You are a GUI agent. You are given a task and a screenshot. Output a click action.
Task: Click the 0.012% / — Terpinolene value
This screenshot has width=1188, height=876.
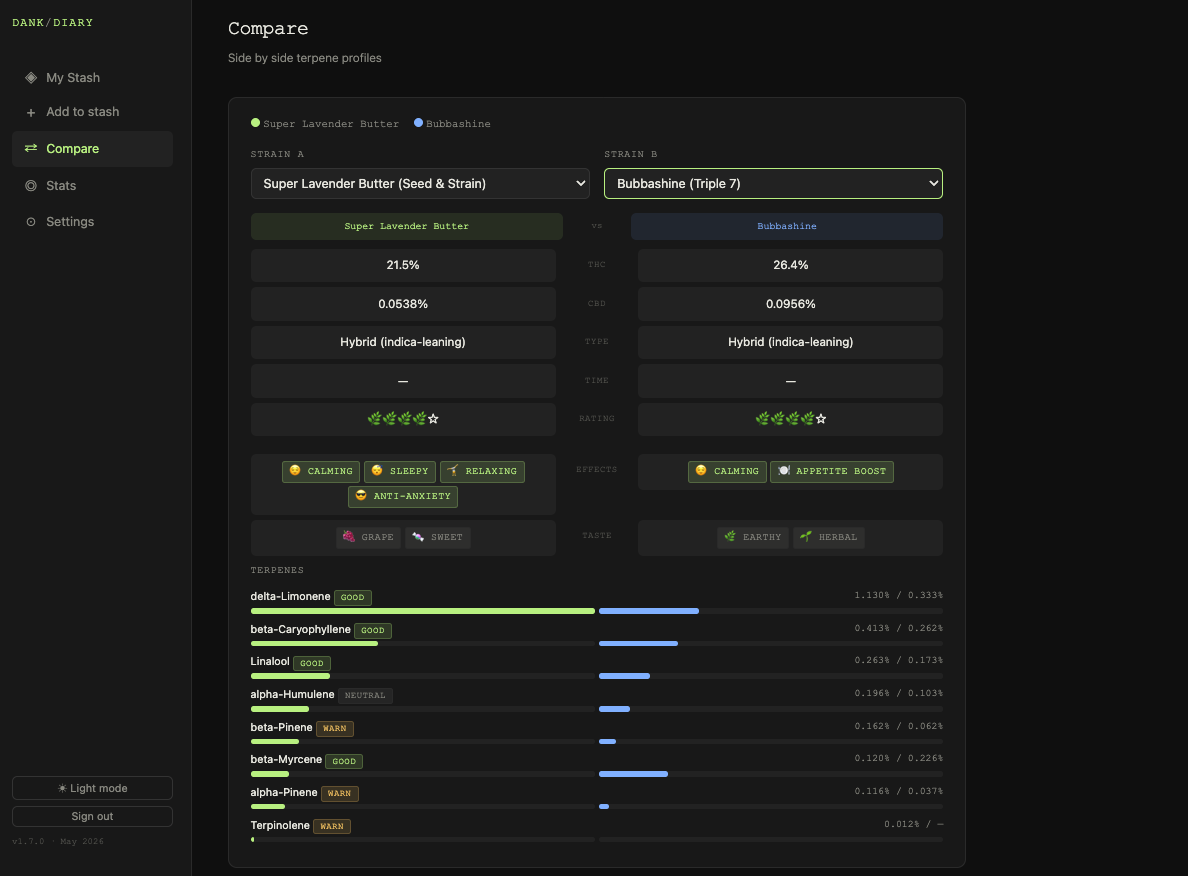914,824
